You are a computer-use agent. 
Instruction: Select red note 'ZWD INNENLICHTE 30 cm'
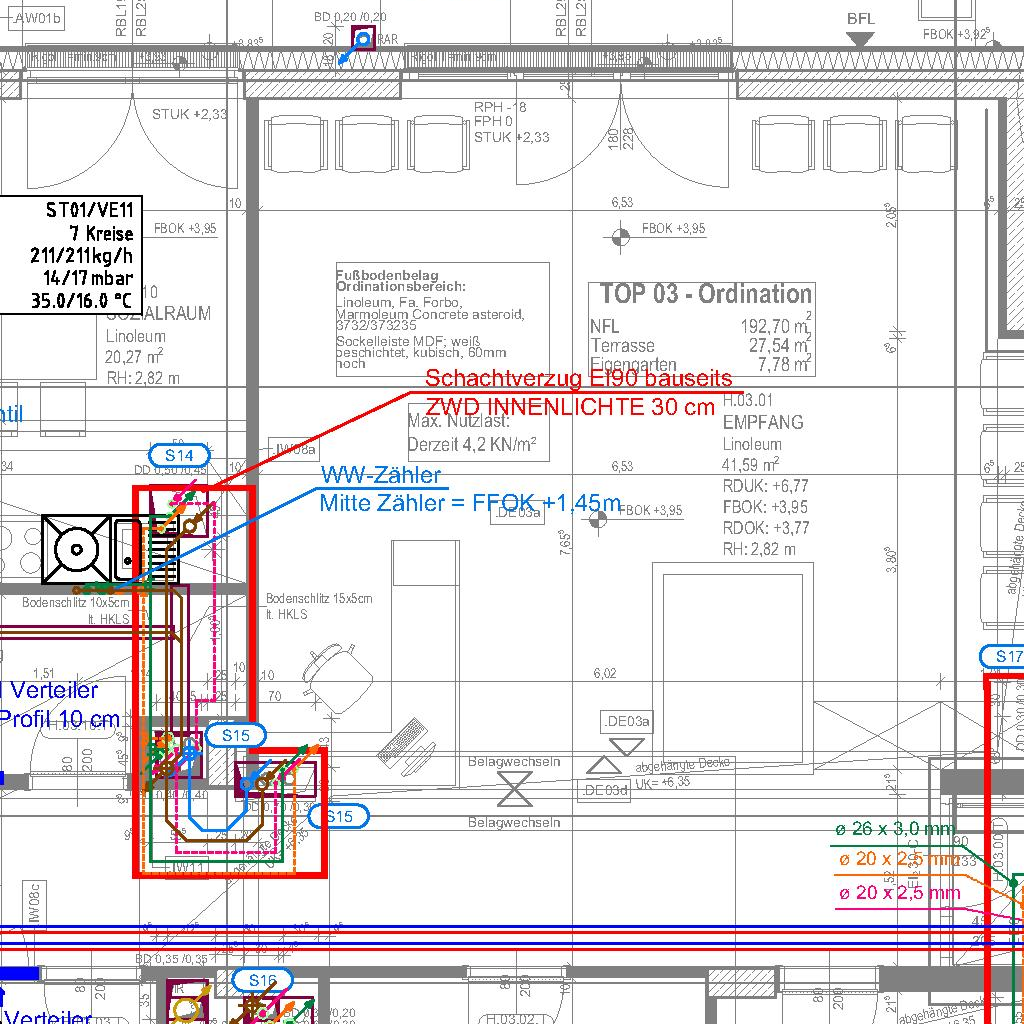(x=570, y=407)
